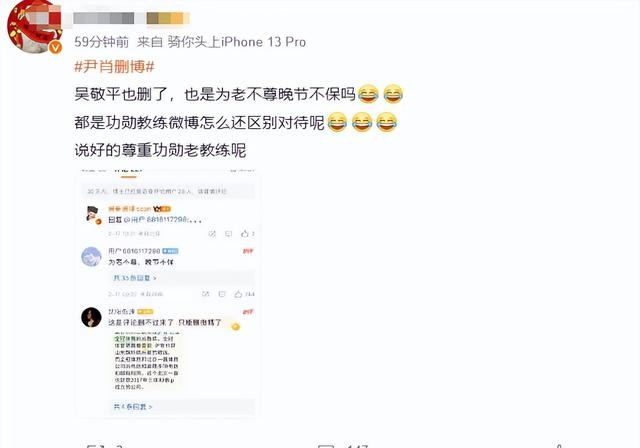Image resolution: width=640 pixels, height=448 pixels.
Task: Open the #尹肖删博# hashtag topic
Action: pyautogui.click(x=115, y=67)
